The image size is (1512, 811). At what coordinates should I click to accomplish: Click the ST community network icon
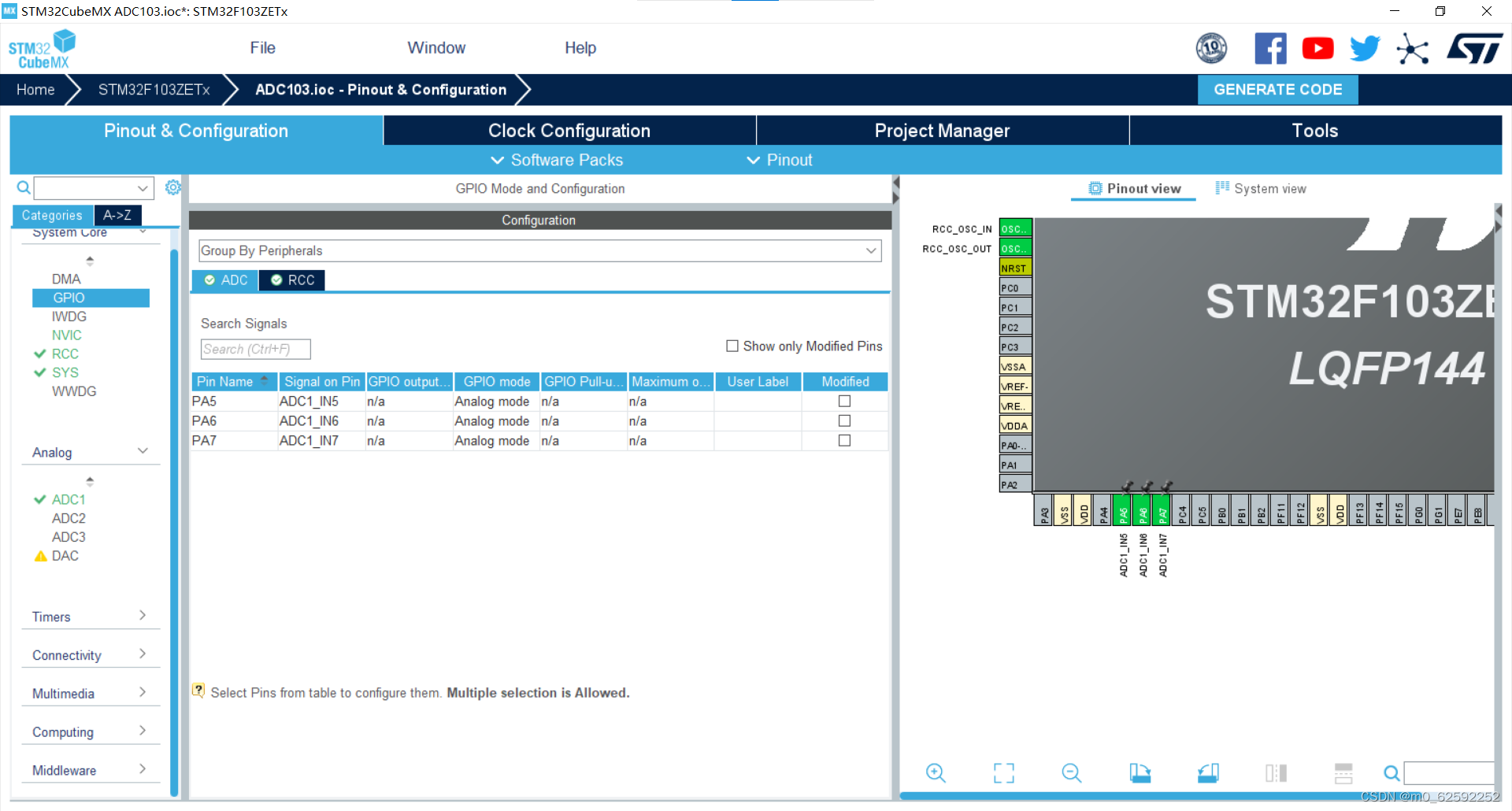coord(1412,49)
